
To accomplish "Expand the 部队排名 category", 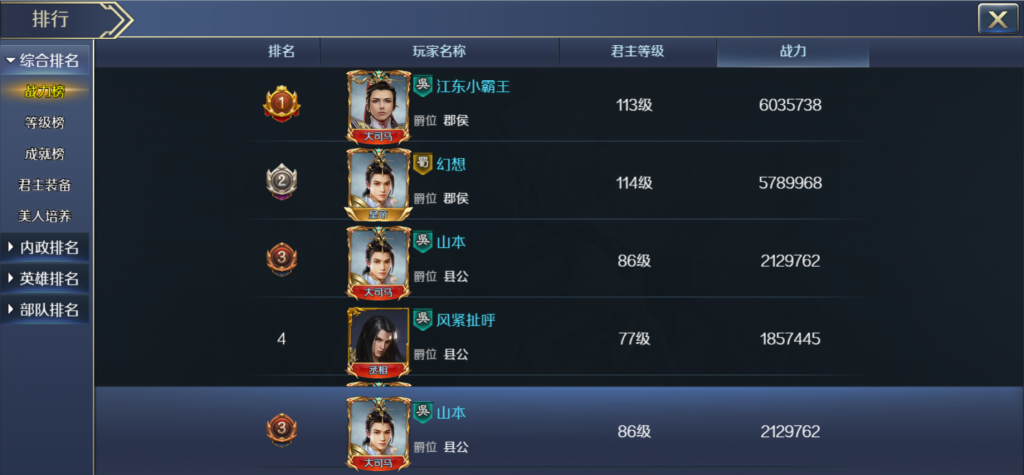I will coord(45,309).
